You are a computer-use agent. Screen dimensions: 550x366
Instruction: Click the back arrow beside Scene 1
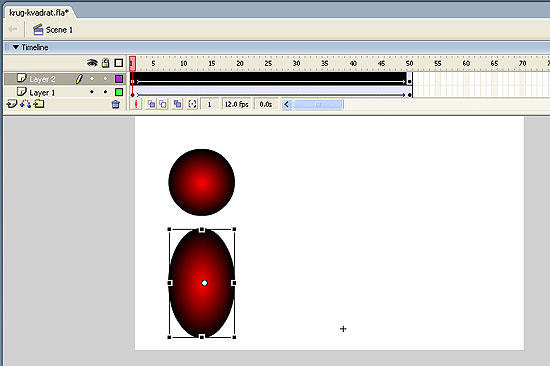click(12, 29)
